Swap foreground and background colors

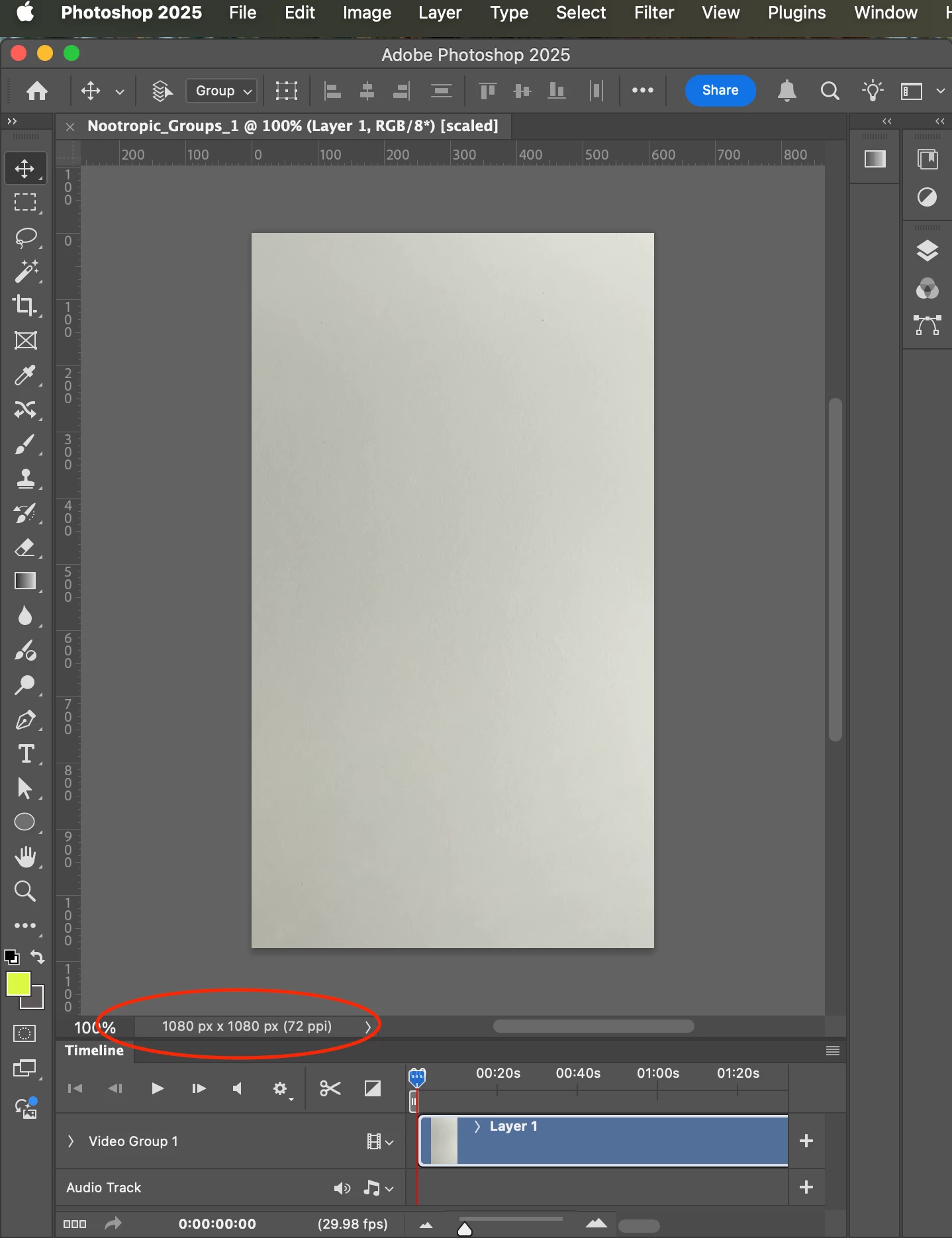point(38,957)
